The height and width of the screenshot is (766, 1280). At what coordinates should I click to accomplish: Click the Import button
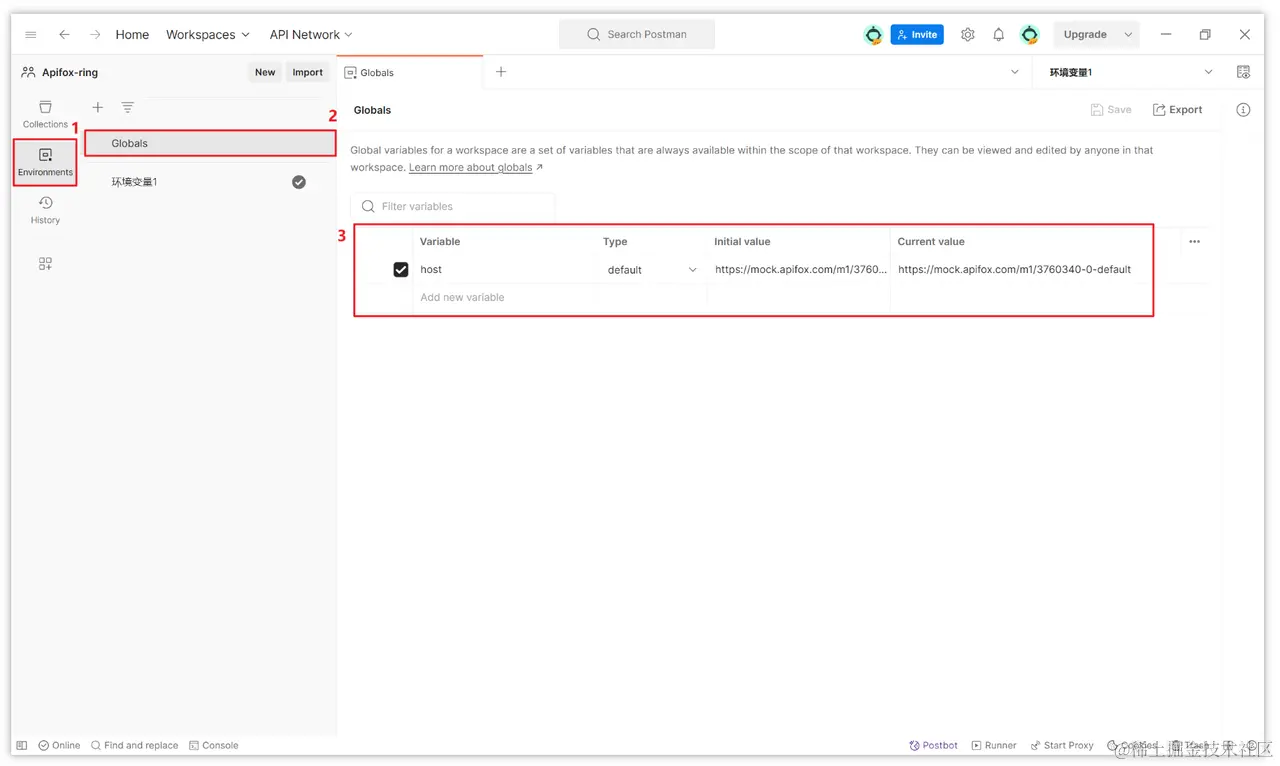307,72
